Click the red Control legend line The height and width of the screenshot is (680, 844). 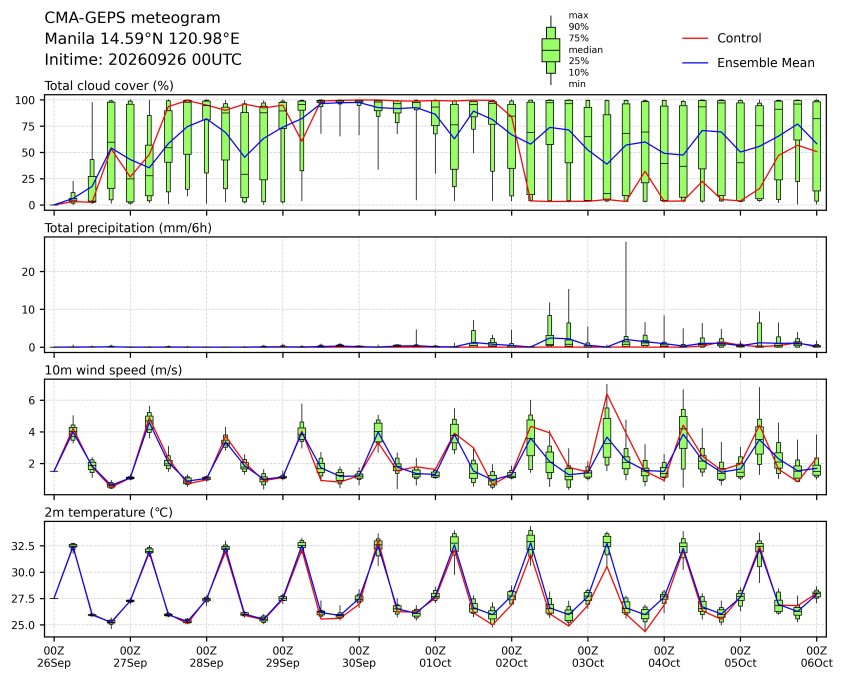[x=695, y=38]
